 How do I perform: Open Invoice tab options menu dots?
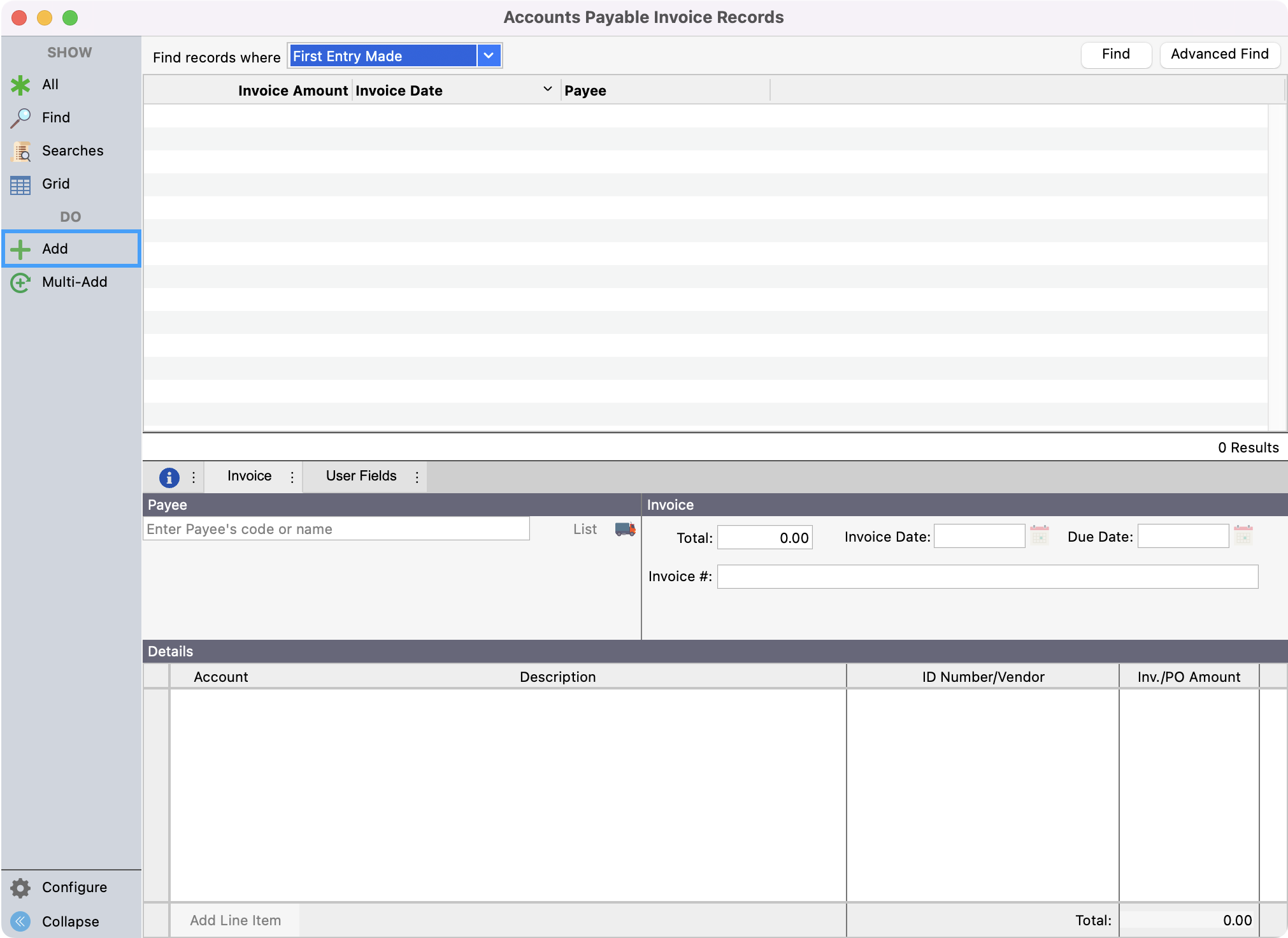[x=292, y=477]
